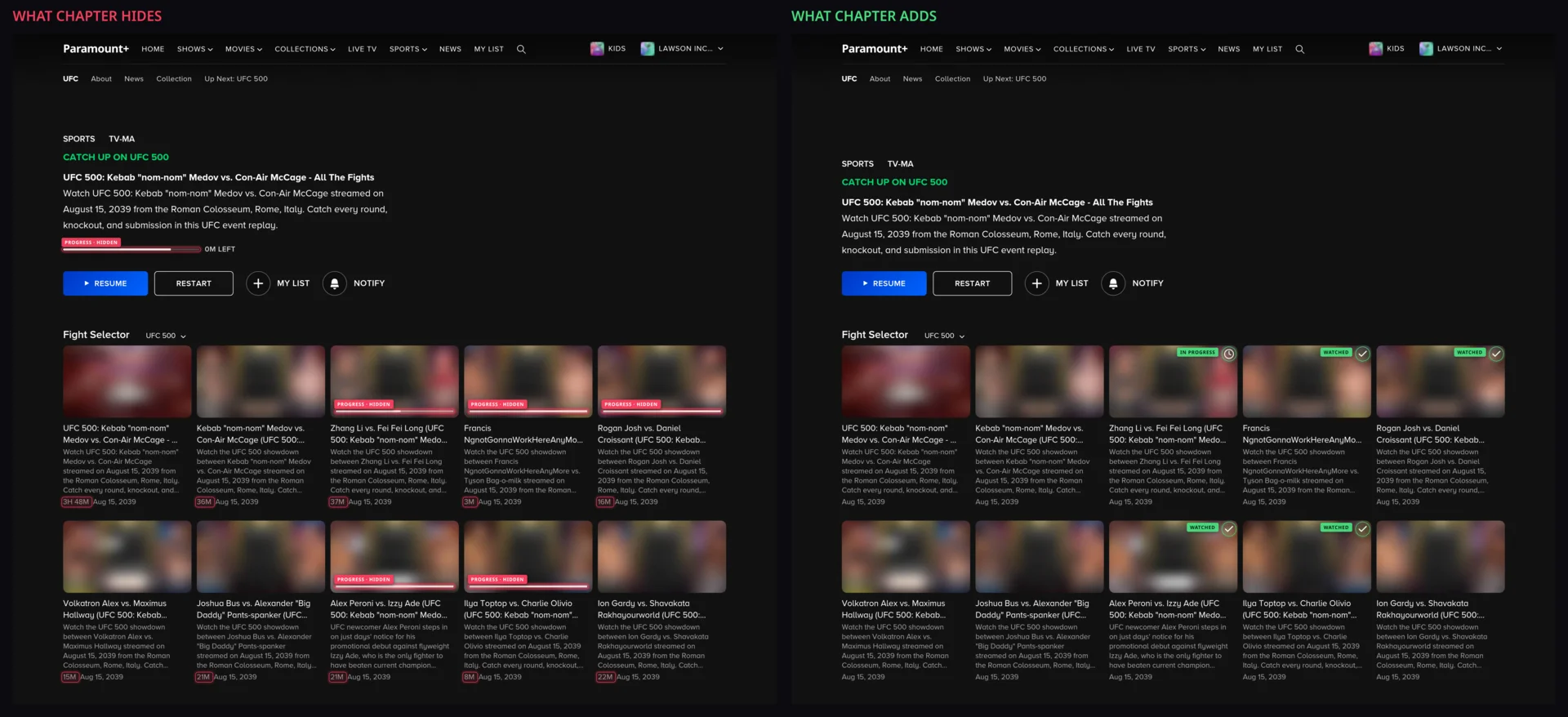Expand Shows menu in 'Chapter Hides' panel

click(194, 49)
